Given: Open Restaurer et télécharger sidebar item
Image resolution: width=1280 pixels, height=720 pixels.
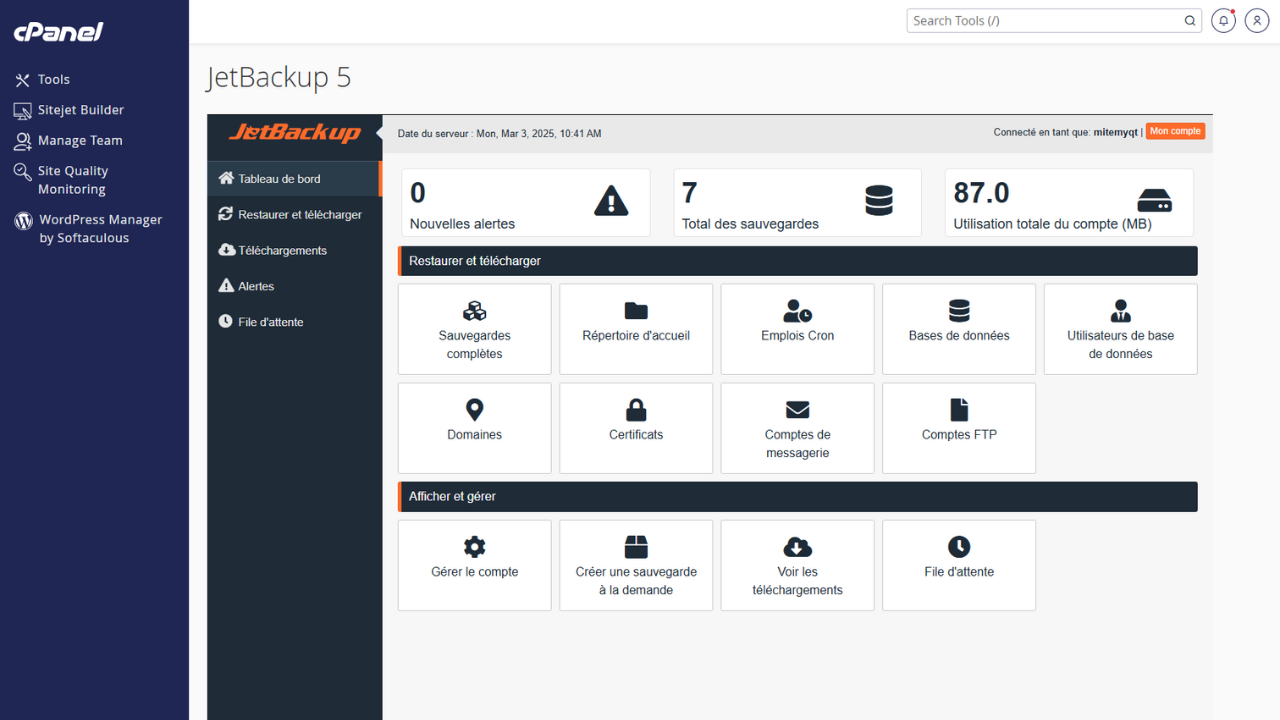Looking at the screenshot, I should tap(294, 215).
